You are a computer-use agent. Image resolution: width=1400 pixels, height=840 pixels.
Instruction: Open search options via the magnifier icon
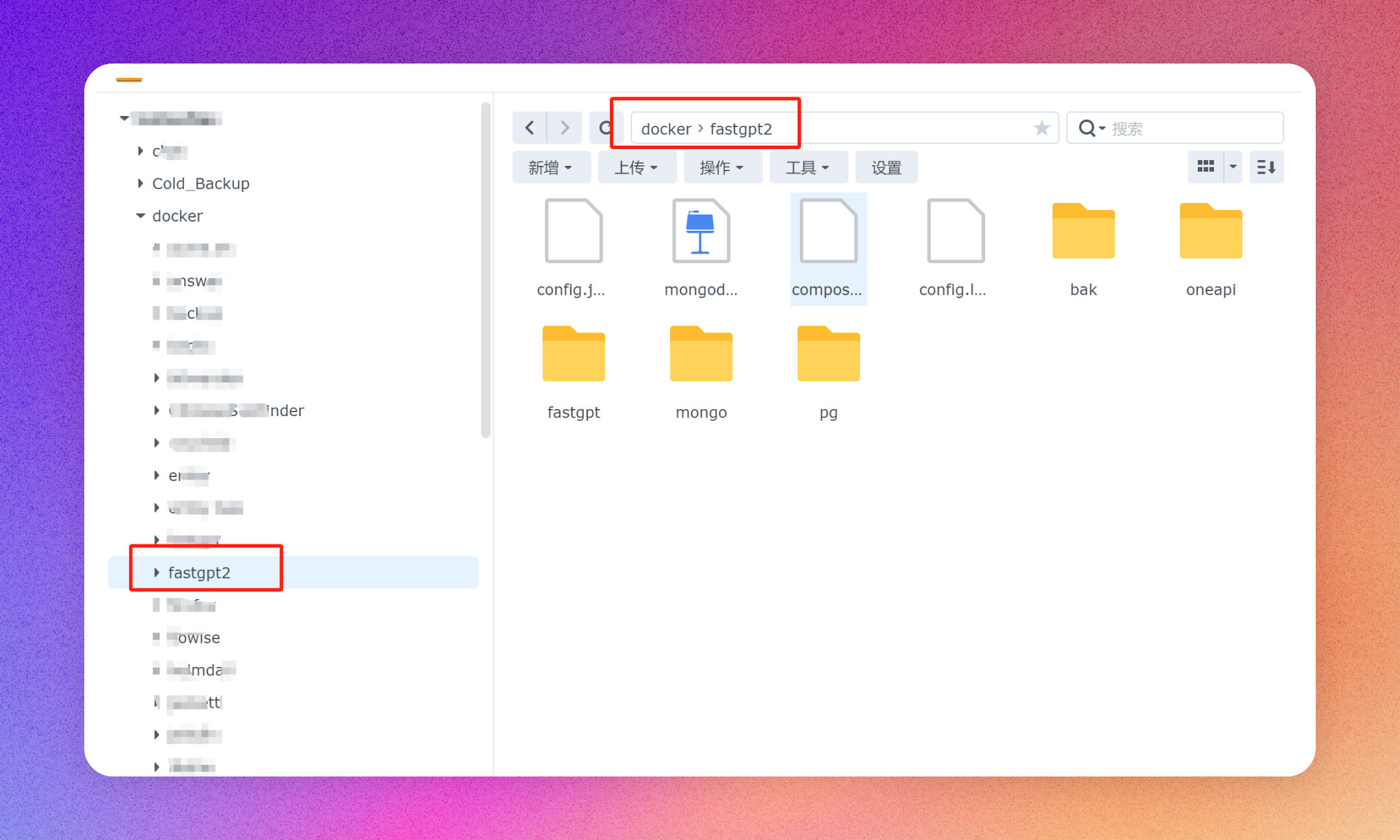click(1091, 128)
